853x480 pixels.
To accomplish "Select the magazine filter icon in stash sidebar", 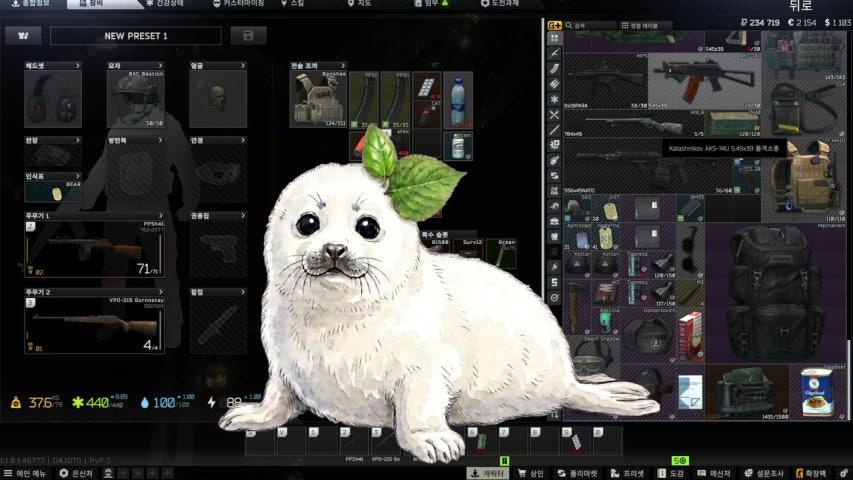I will [554, 69].
